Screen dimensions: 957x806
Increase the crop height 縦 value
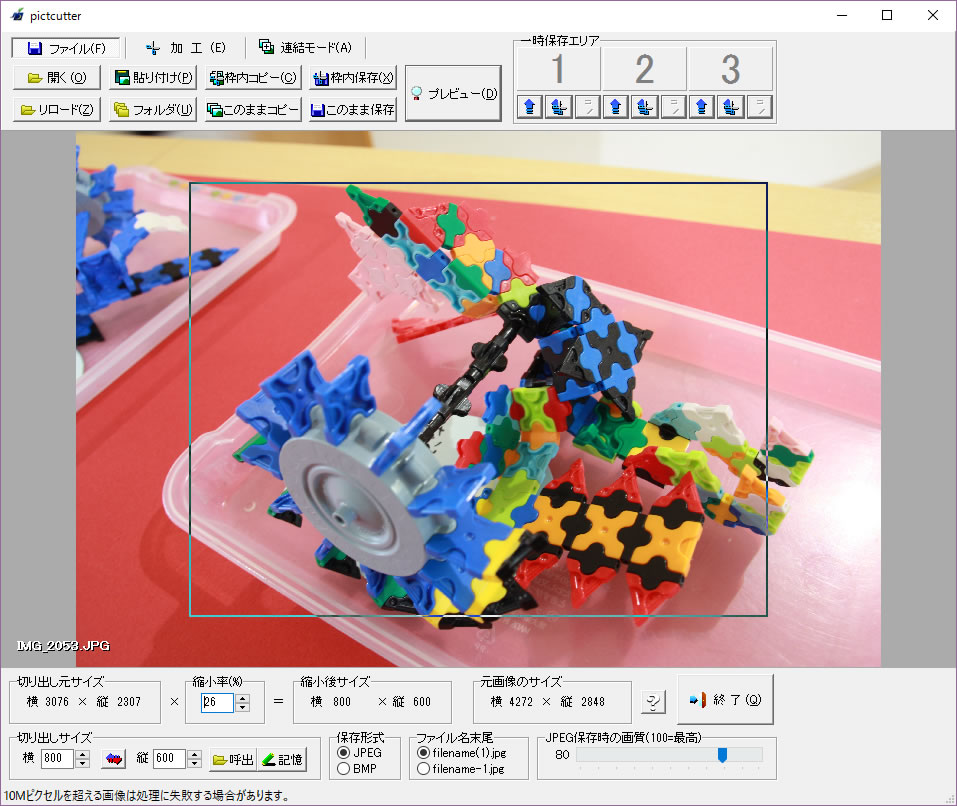pos(195,755)
